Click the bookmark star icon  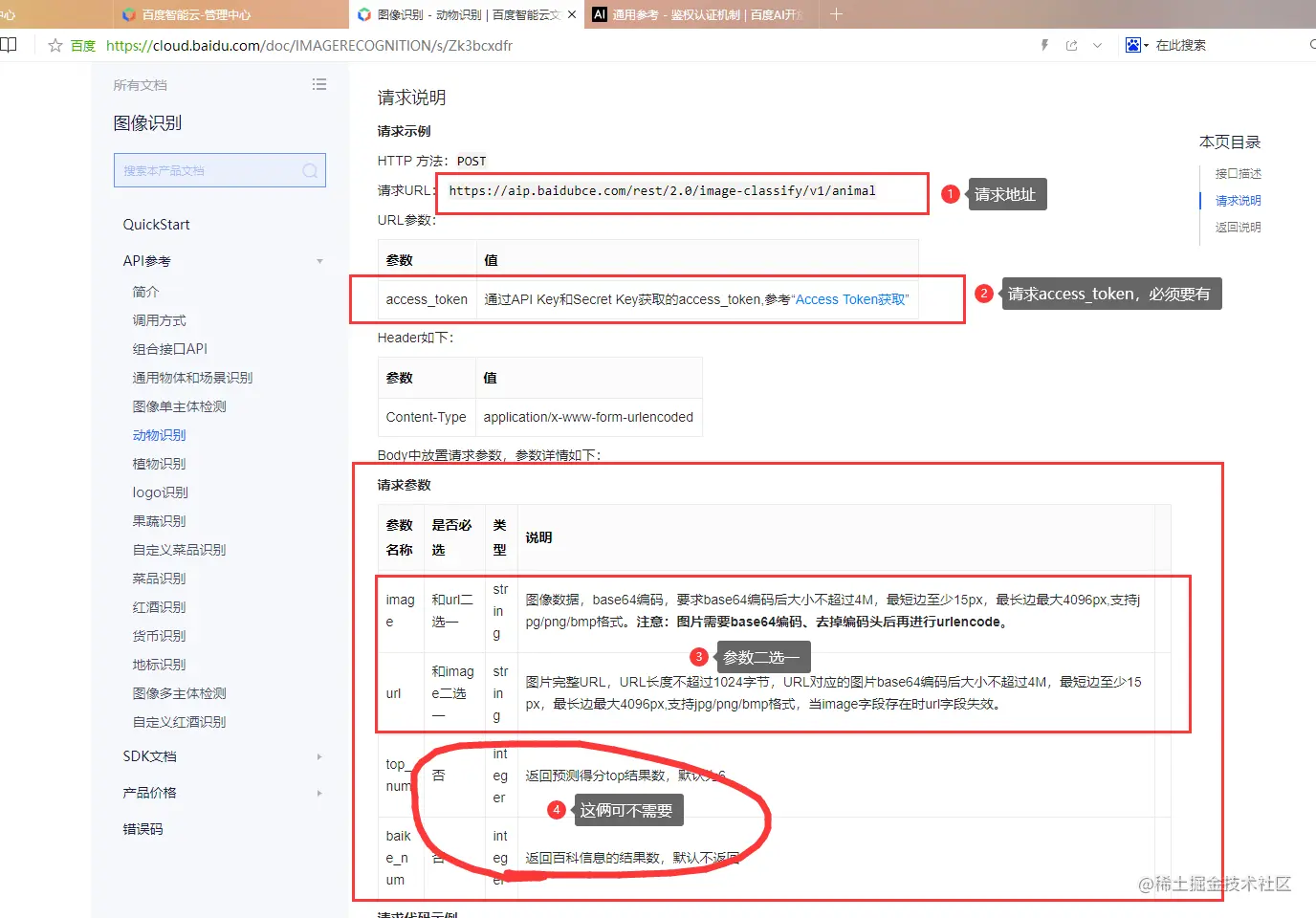coord(55,45)
